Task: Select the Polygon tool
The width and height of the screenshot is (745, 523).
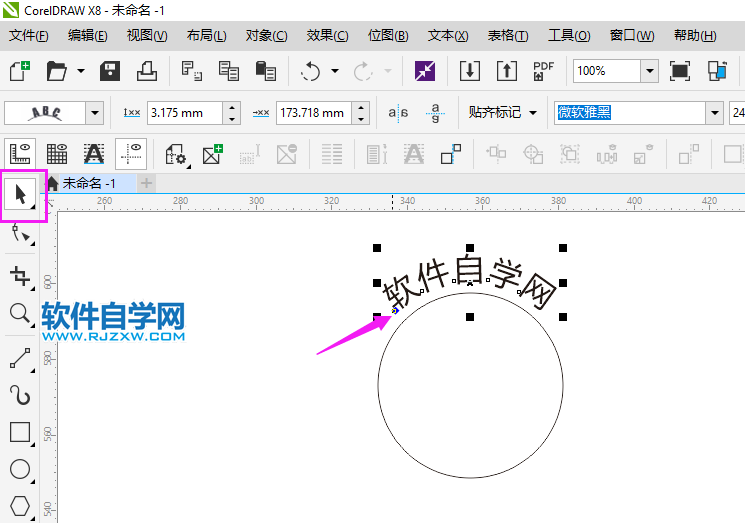Action: pyautogui.click(x=21, y=506)
